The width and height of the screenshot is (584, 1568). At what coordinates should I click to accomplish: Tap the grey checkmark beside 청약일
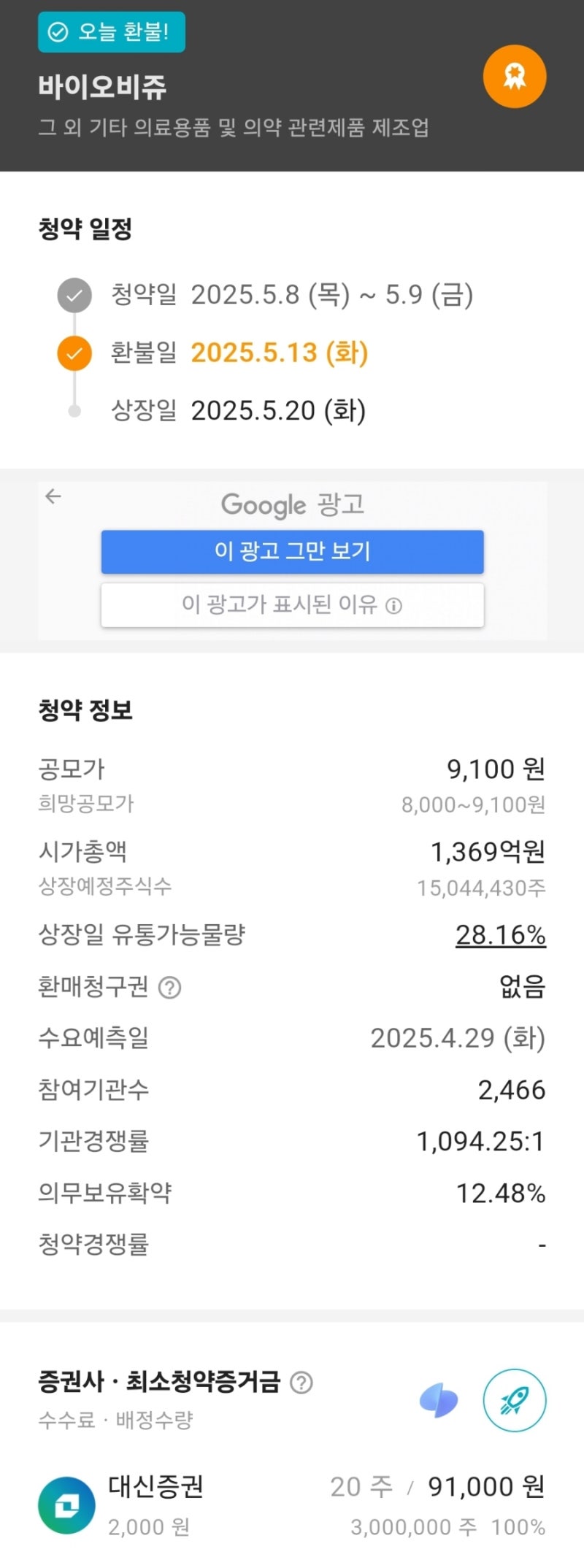pos(74,296)
